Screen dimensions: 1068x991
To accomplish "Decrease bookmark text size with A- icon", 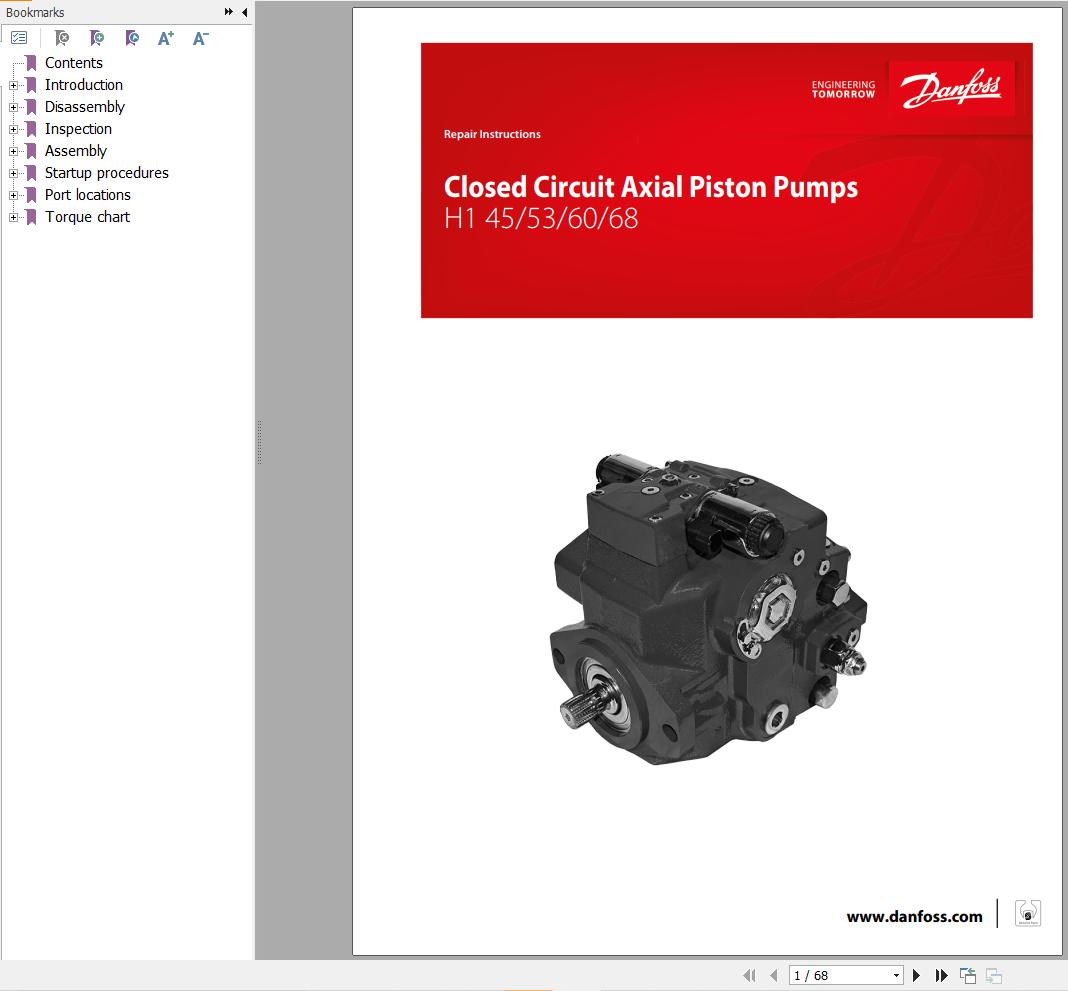I will coord(199,38).
